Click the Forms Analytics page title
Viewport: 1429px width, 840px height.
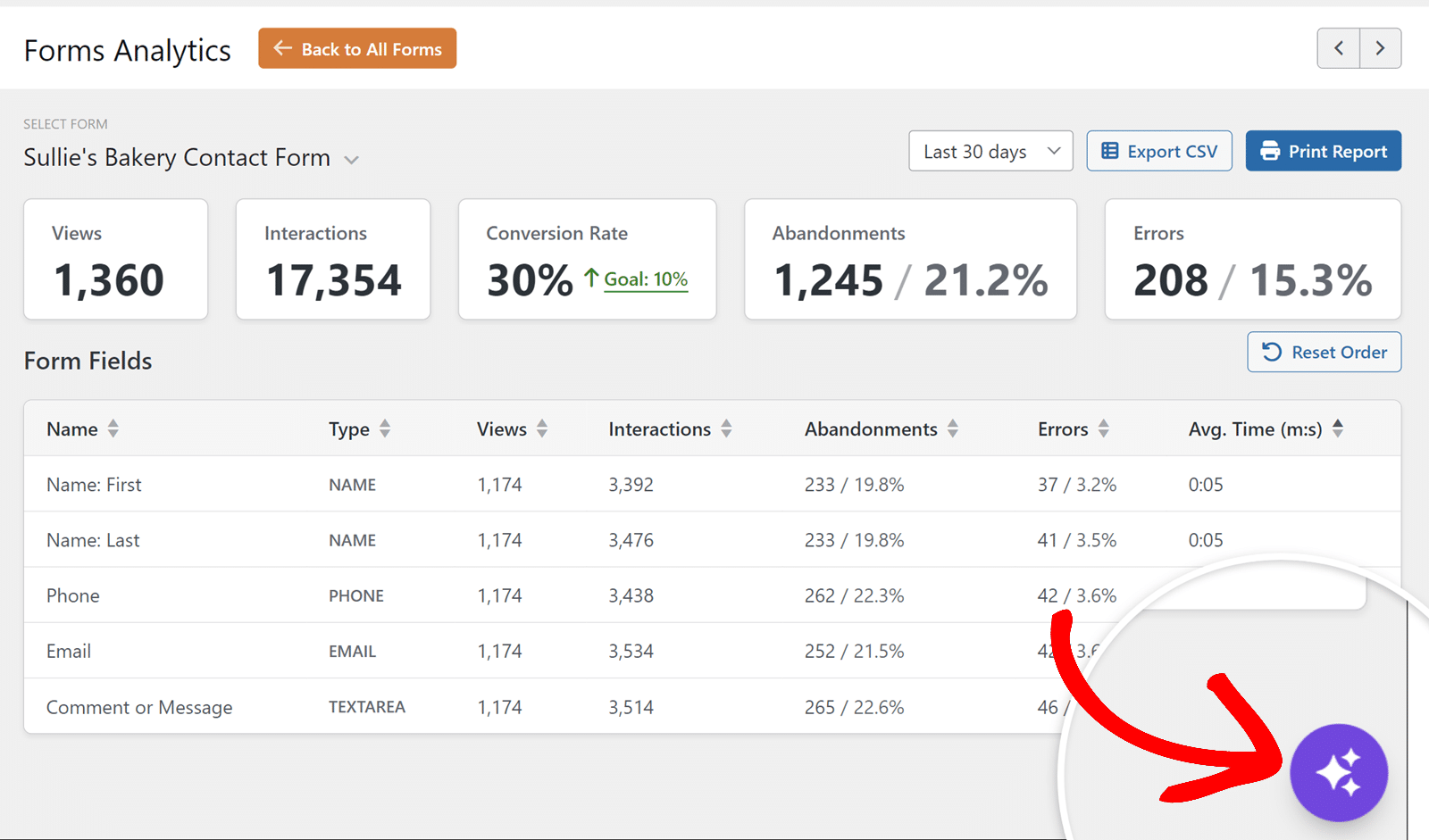(128, 50)
